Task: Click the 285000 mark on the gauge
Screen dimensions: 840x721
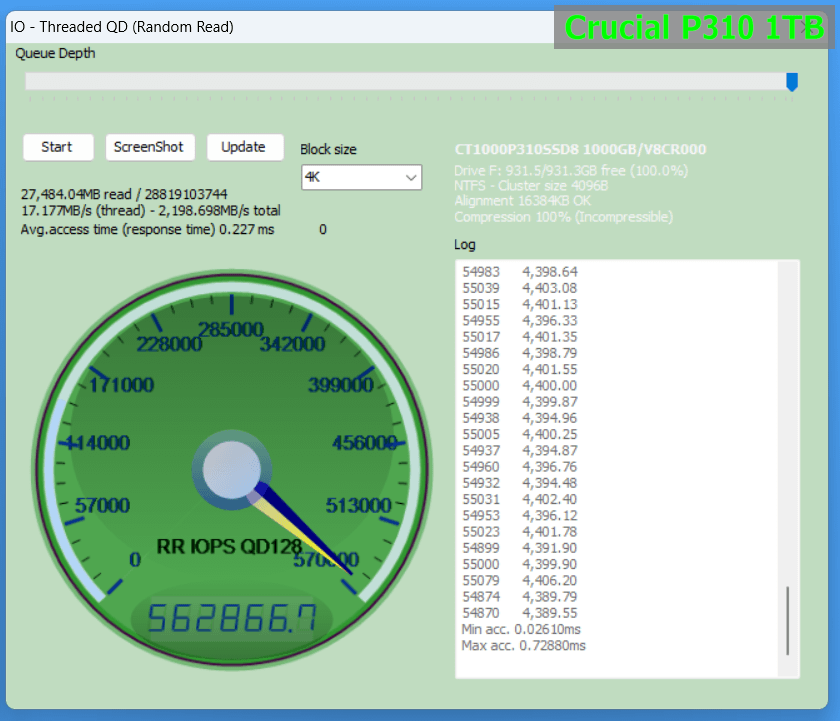Action: point(231,329)
